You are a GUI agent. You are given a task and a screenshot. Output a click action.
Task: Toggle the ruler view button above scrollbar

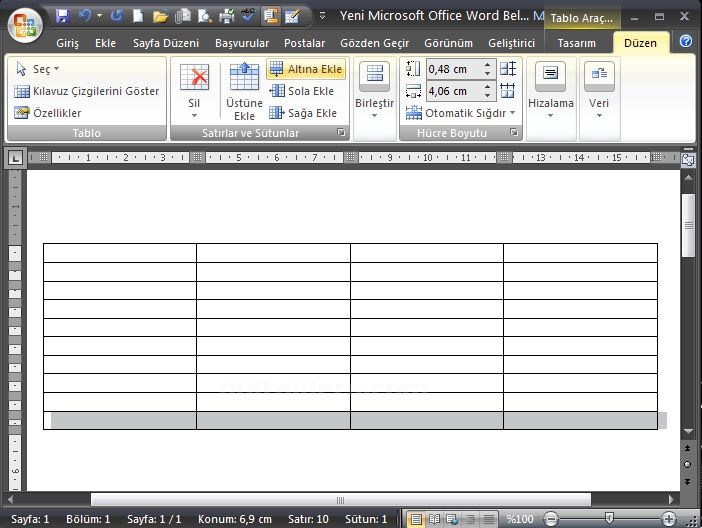(688, 159)
